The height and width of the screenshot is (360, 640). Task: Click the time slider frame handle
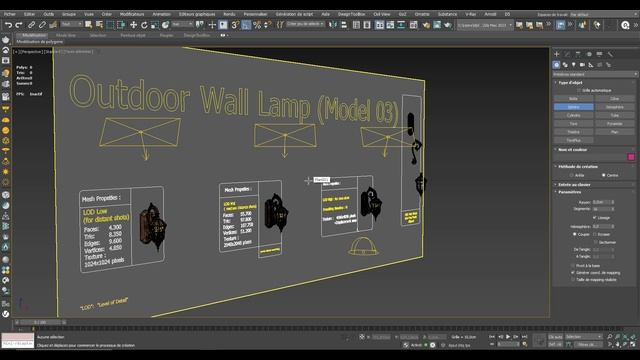[40, 322]
